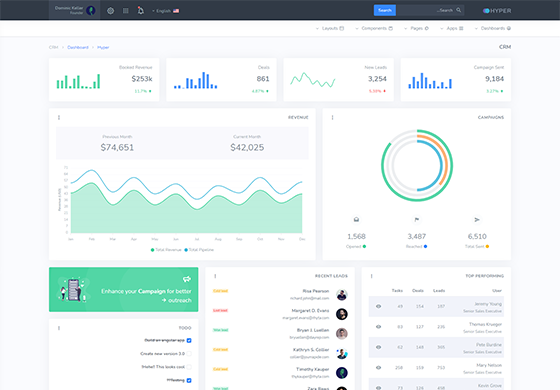
Task: Check 'This looks cool' todo checkbox
Action: (189, 367)
